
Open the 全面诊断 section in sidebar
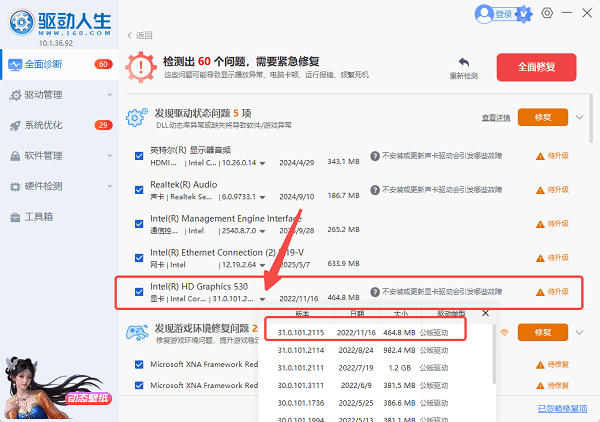tap(60, 64)
